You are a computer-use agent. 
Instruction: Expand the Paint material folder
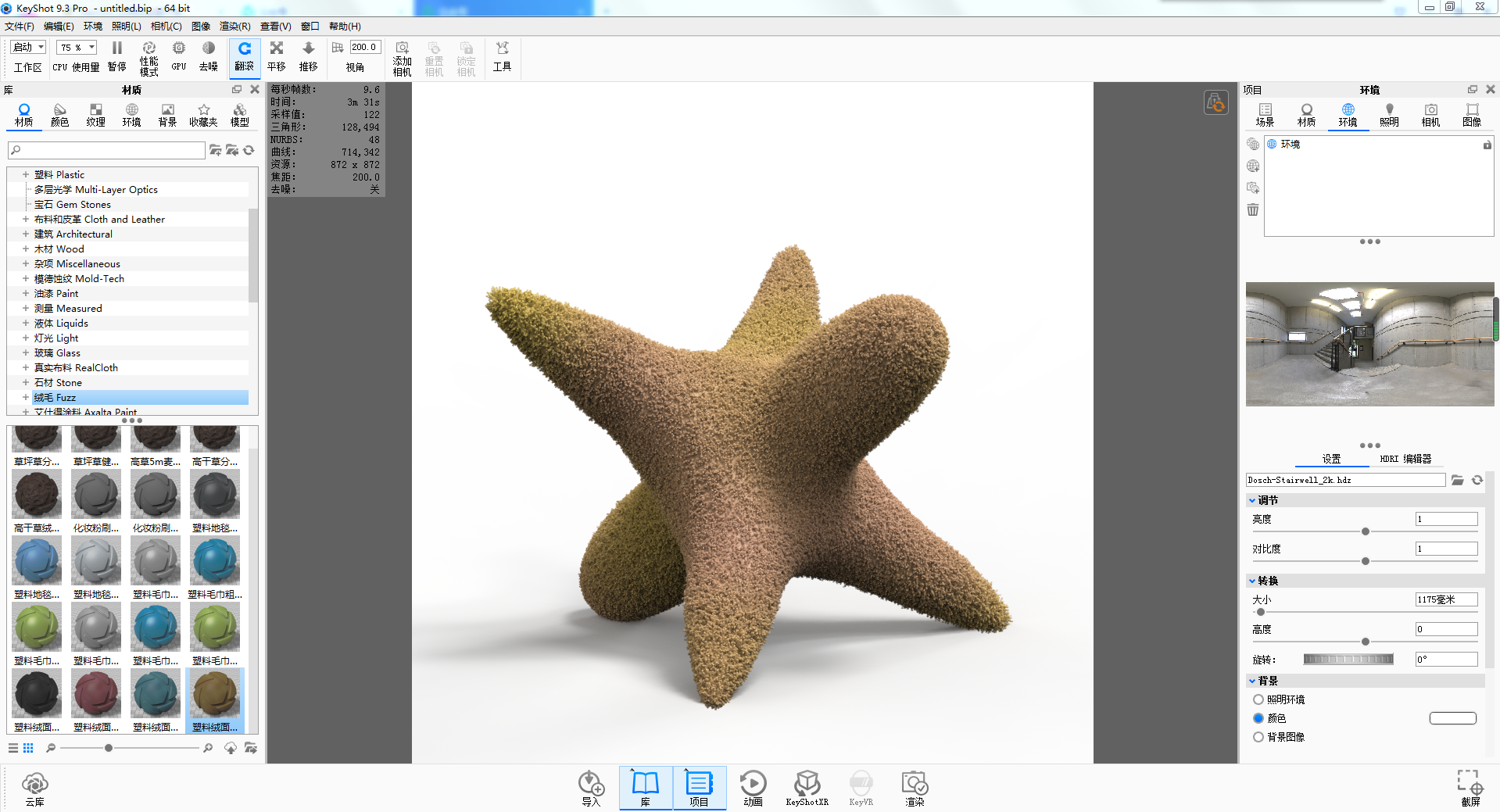pyautogui.click(x=25, y=293)
